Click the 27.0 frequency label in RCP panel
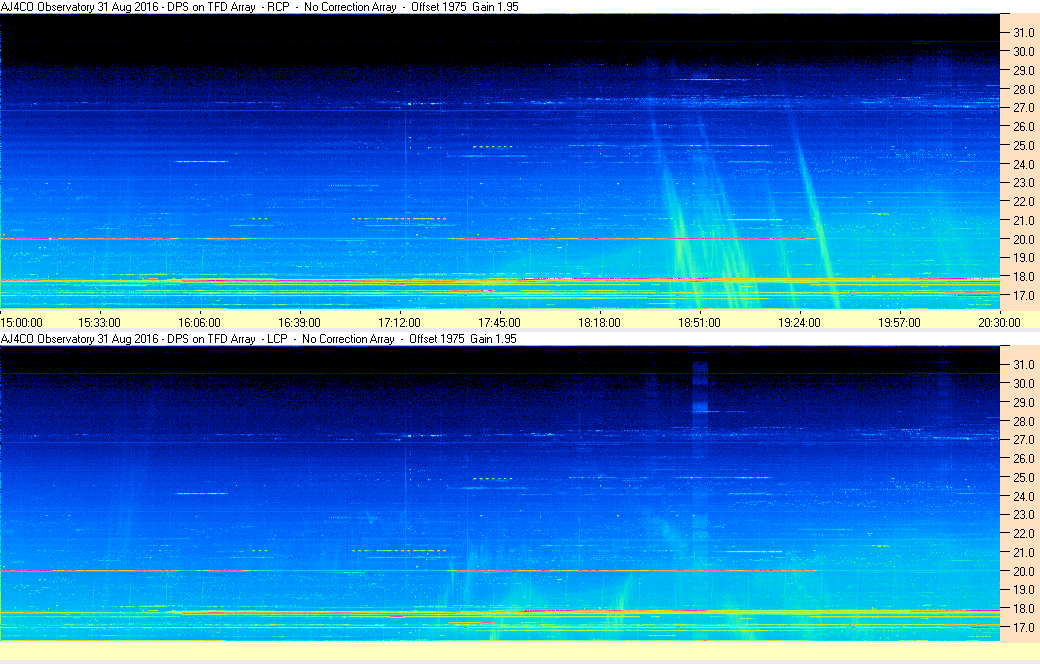 1023,107
